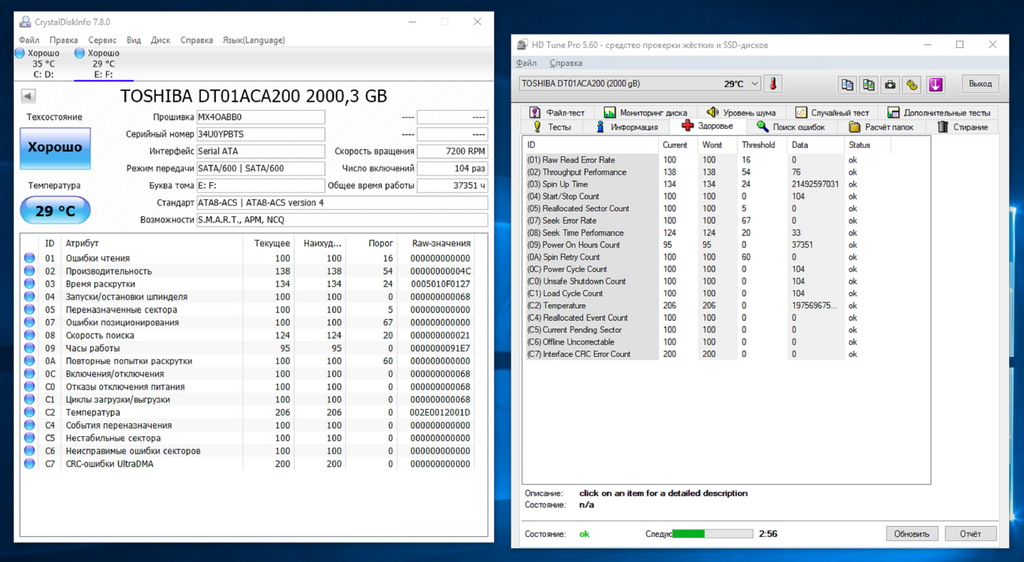Image resolution: width=1024 pixels, height=562 pixels.
Task: Open CrystalDiskInfo Правка menu
Action: tap(63, 40)
